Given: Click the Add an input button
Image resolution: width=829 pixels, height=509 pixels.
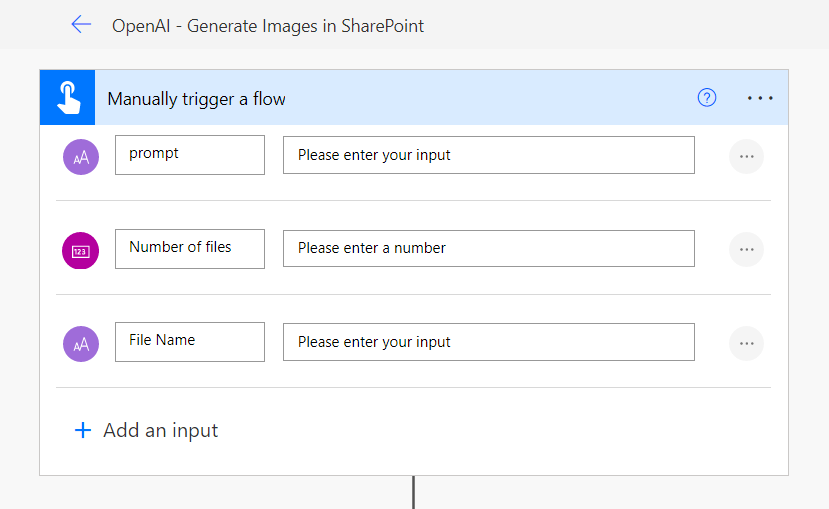Looking at the screenshot, I should click(160, 431).
